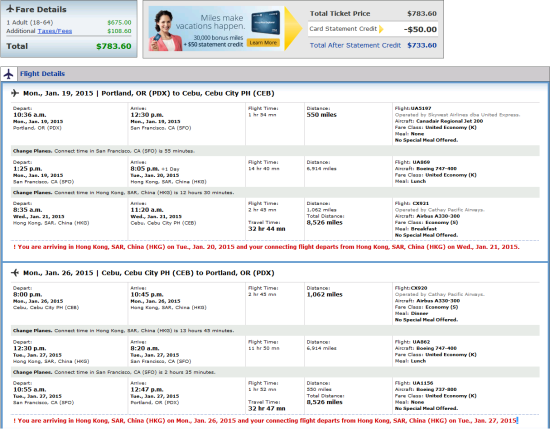Click the yellow arrow next to Card Statement Credit
This screenshot has height=429, width=550.
381,29
